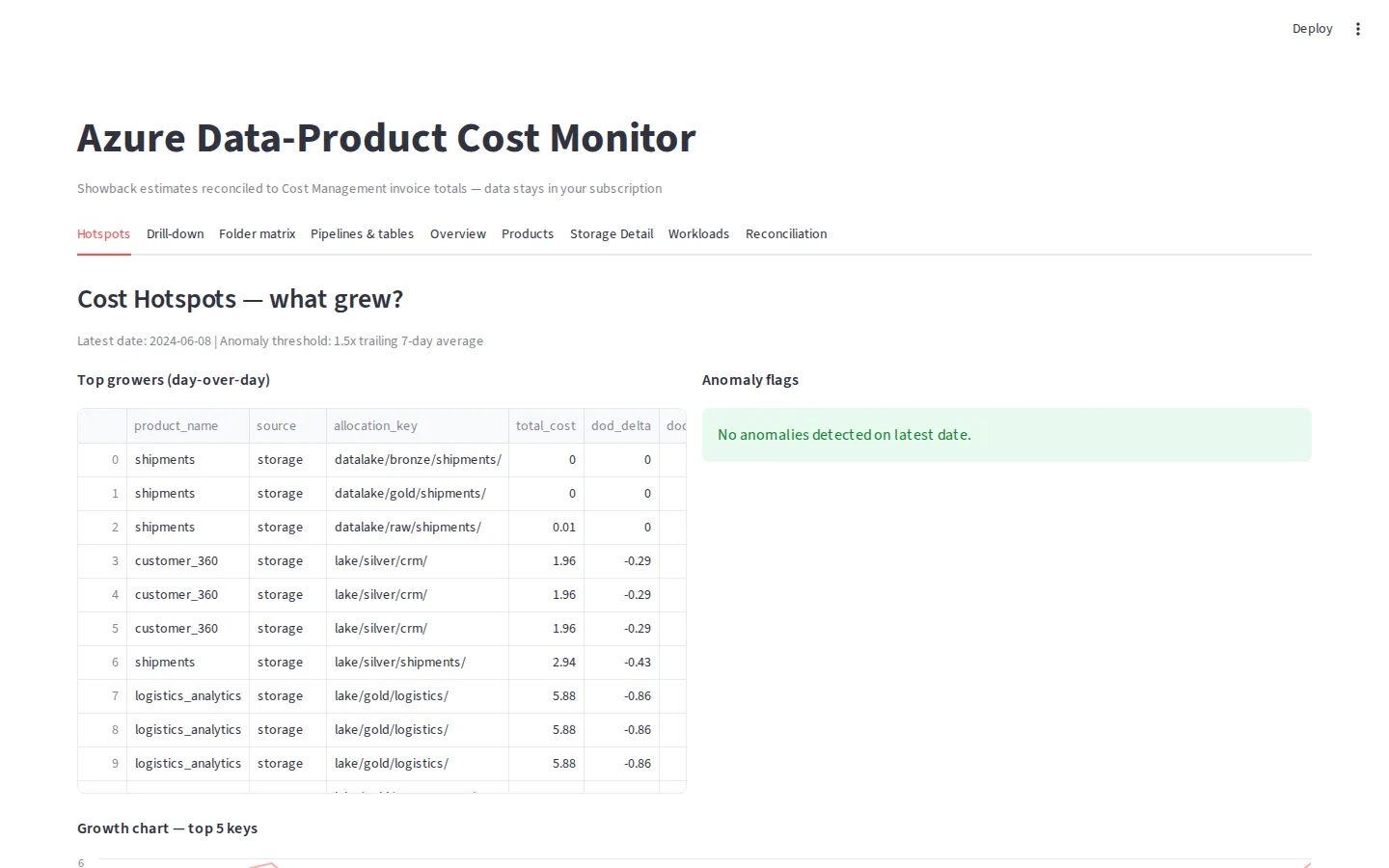This screenshot has height=868, width=1389.
Task: Open the Reconciliation tab
Action: pos(786,233)
